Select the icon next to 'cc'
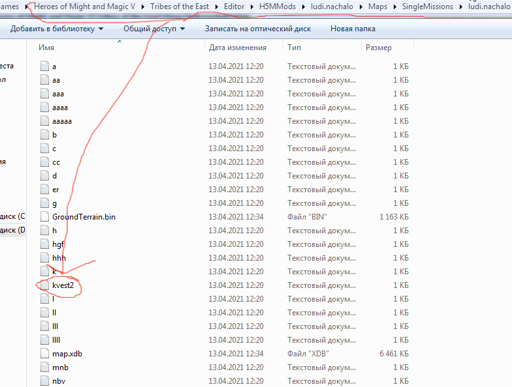This screenshot has width=512, height=387. pos(44,162)
